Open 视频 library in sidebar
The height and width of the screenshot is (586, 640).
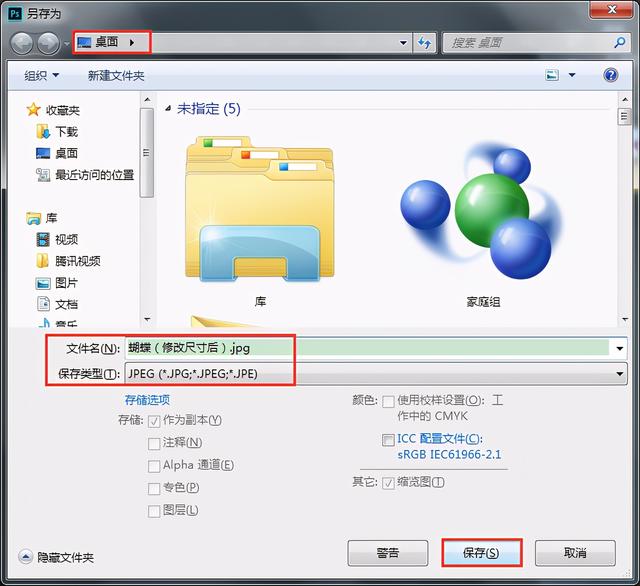(57, 239)
